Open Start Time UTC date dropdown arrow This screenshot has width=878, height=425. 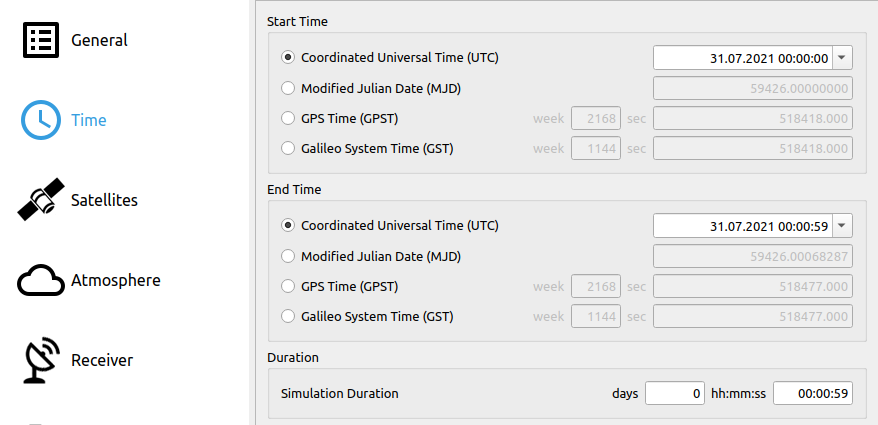point(842,58)
